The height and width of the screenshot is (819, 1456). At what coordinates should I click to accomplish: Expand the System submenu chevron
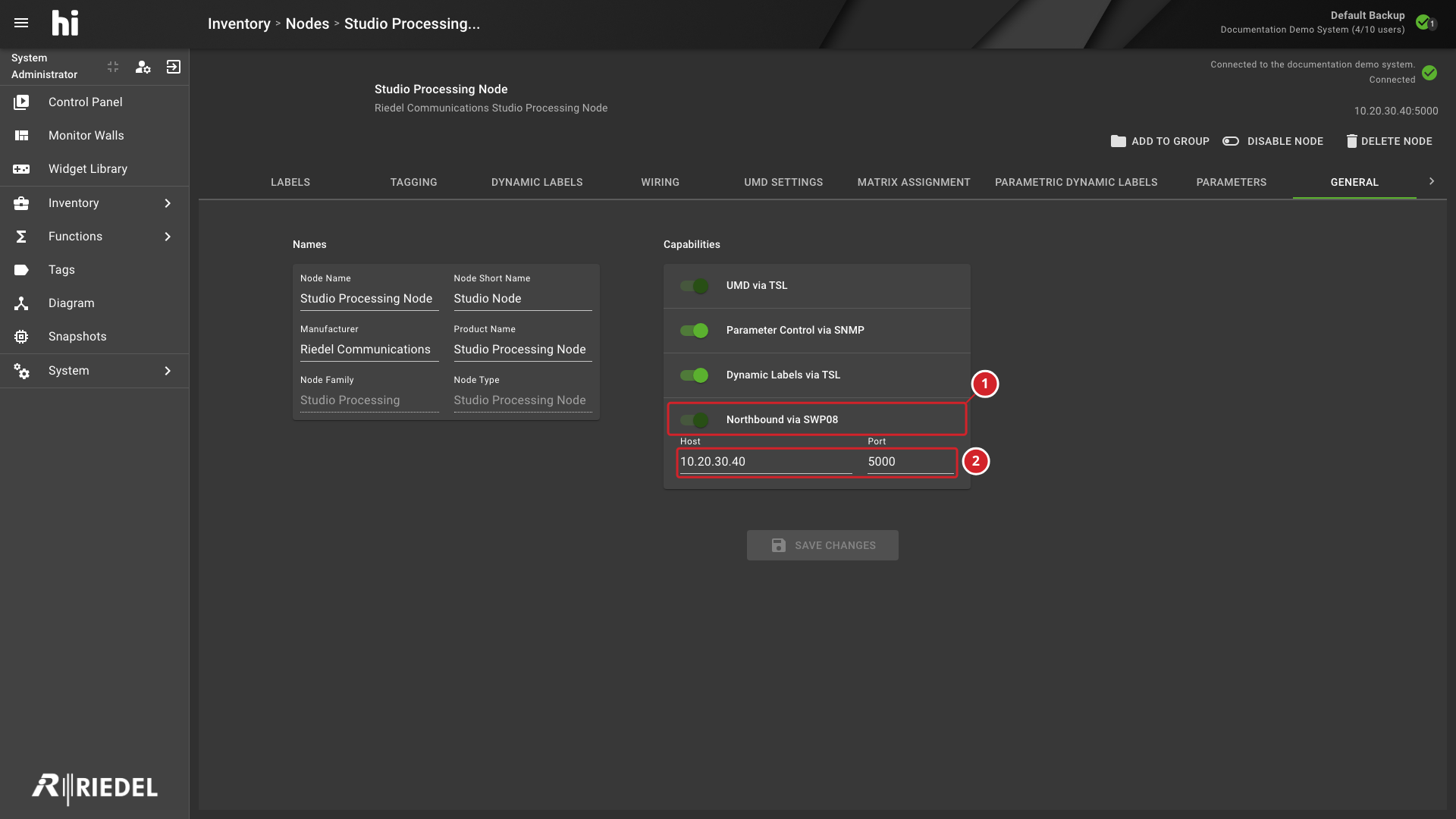(x=168, y=370)
